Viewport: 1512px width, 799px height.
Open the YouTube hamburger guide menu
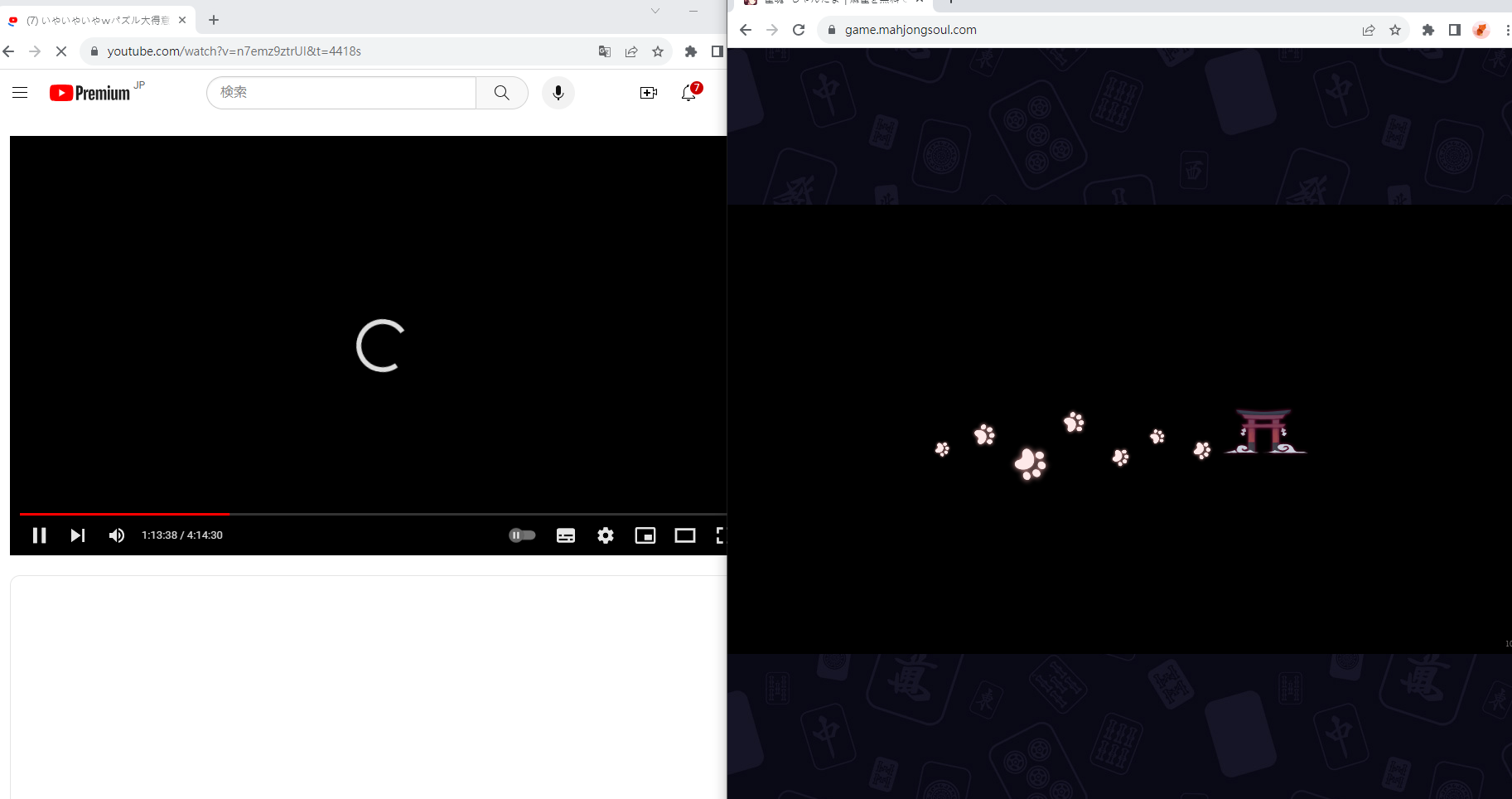click(20, 93)
